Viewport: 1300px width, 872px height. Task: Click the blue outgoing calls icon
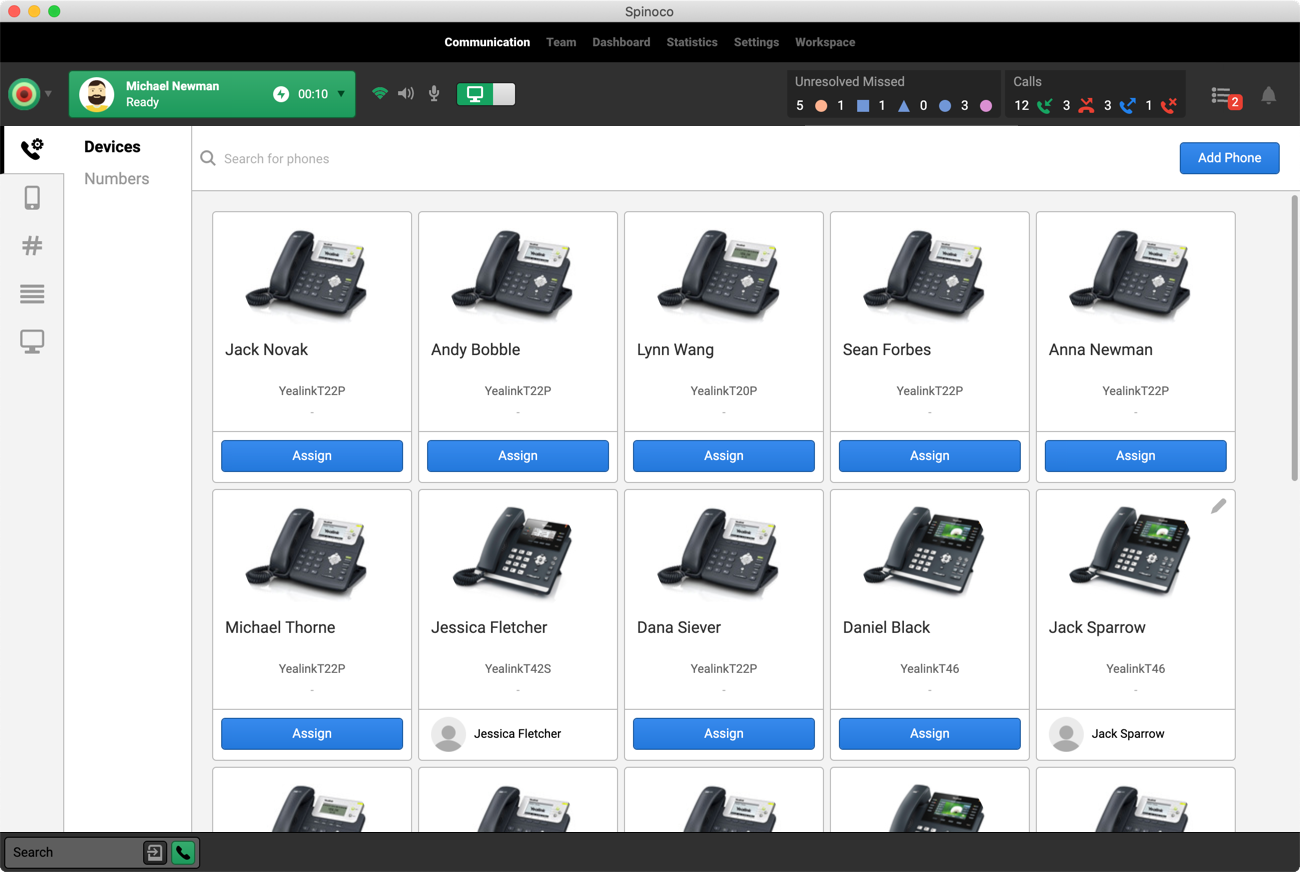click(1128, 105)
